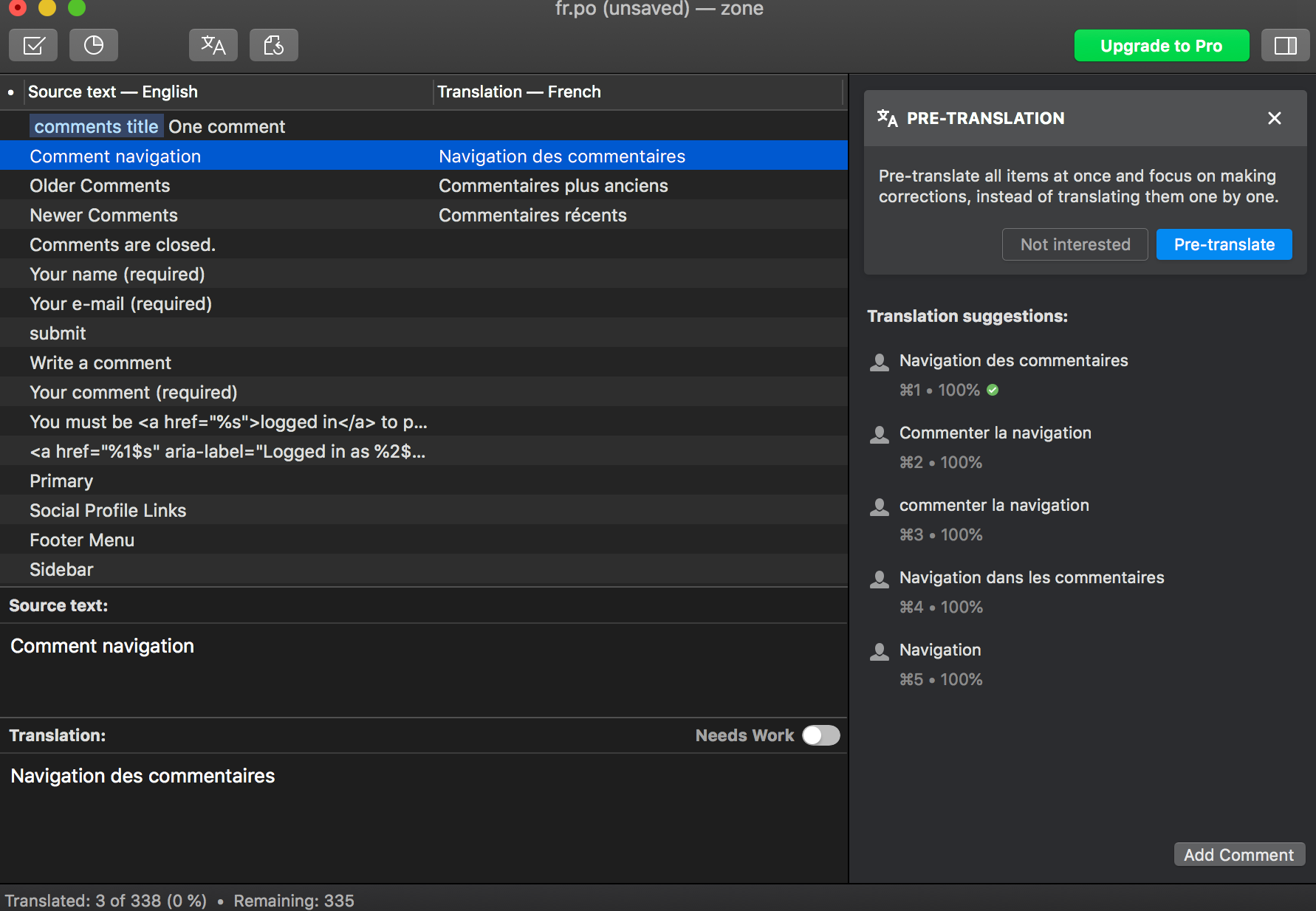This screenshot has width=1316, height=911.
Task: Toggle the sidebar panel icon
Action: 1285,46
